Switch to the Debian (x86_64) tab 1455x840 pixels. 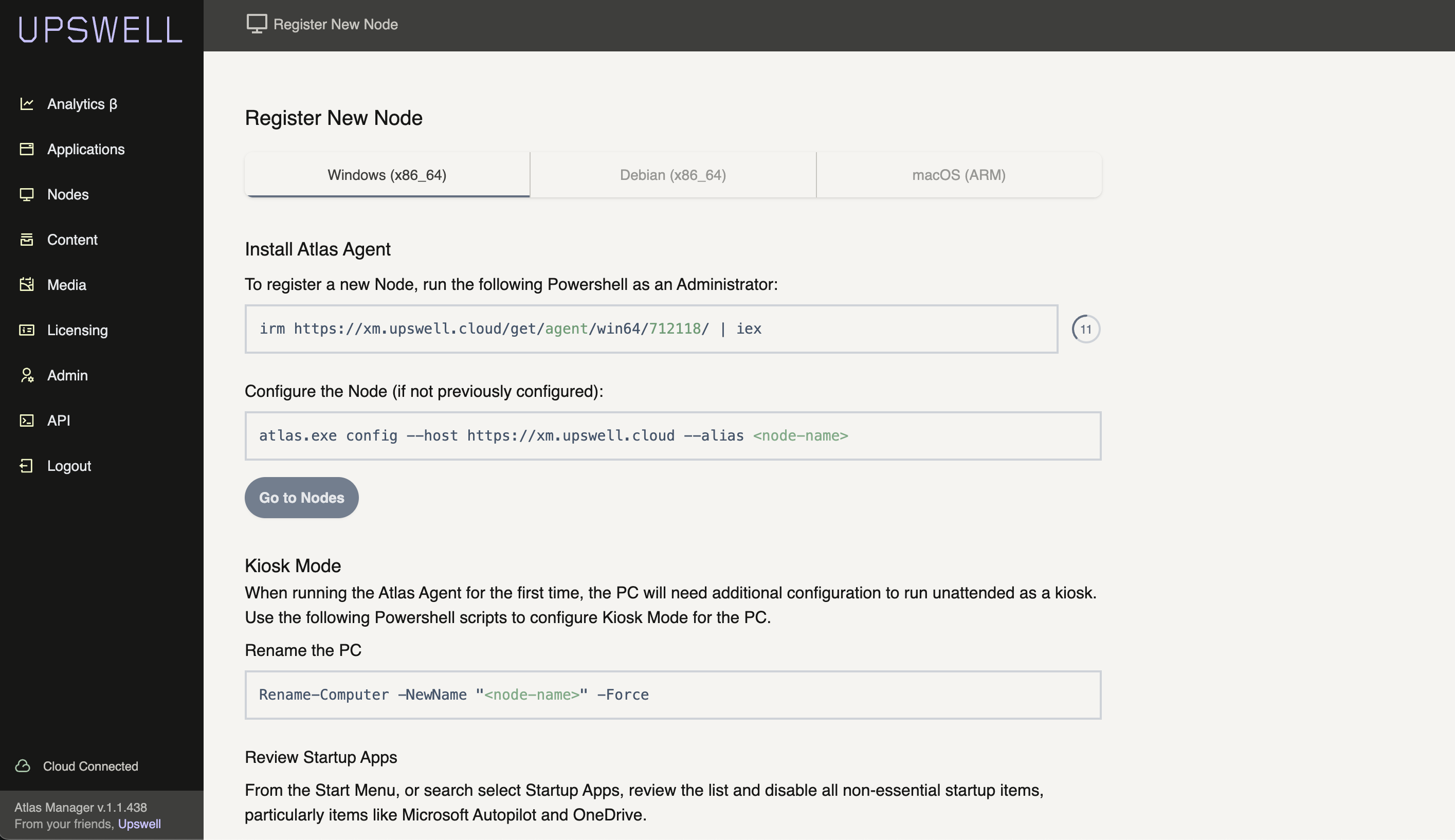[x=672, y=175]
